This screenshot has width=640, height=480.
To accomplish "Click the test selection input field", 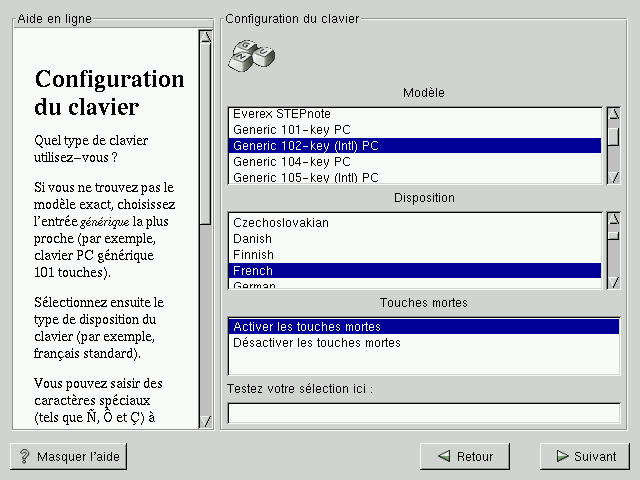I will tap(423, 413).
